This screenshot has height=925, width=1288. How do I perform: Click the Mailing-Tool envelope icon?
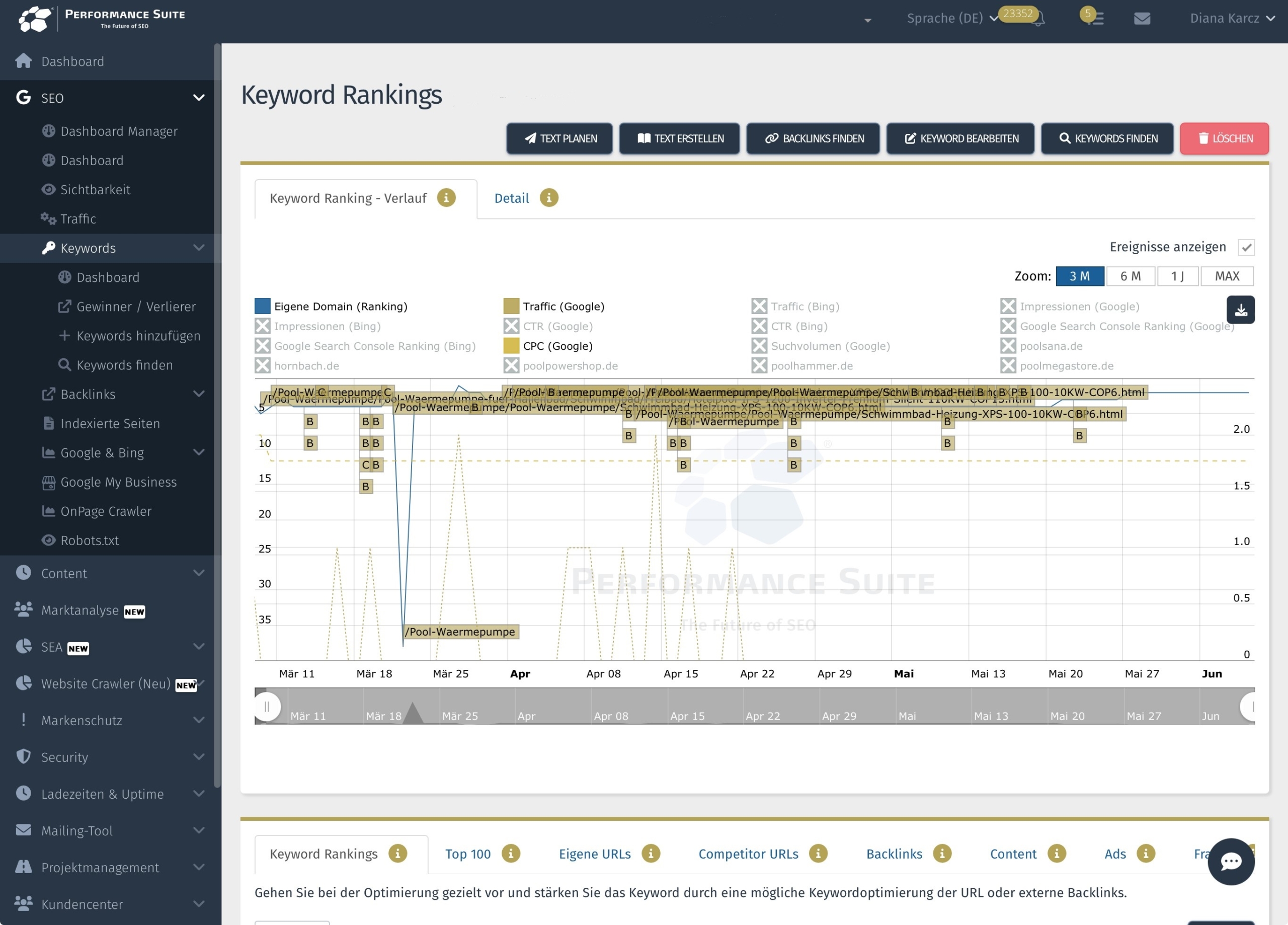pos(23,829)
